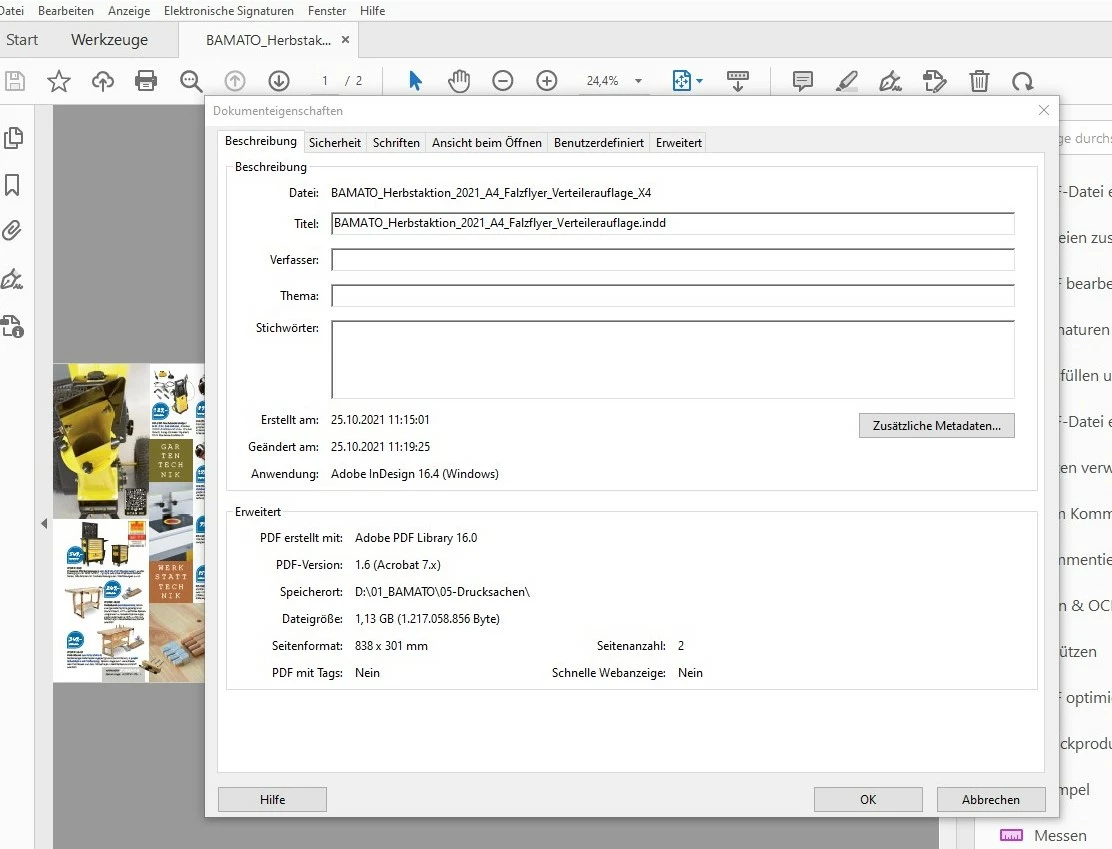Add document to favorites with star icon

[59, 81]
